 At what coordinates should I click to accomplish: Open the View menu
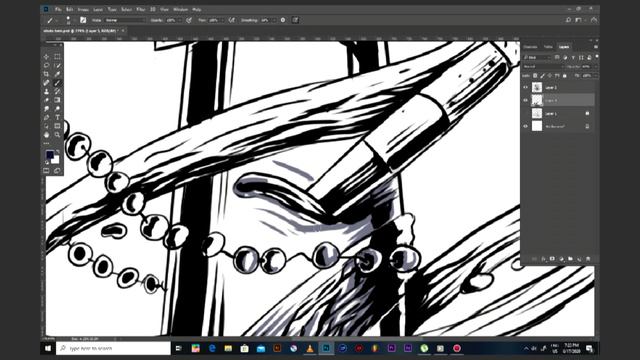[164, 9]
